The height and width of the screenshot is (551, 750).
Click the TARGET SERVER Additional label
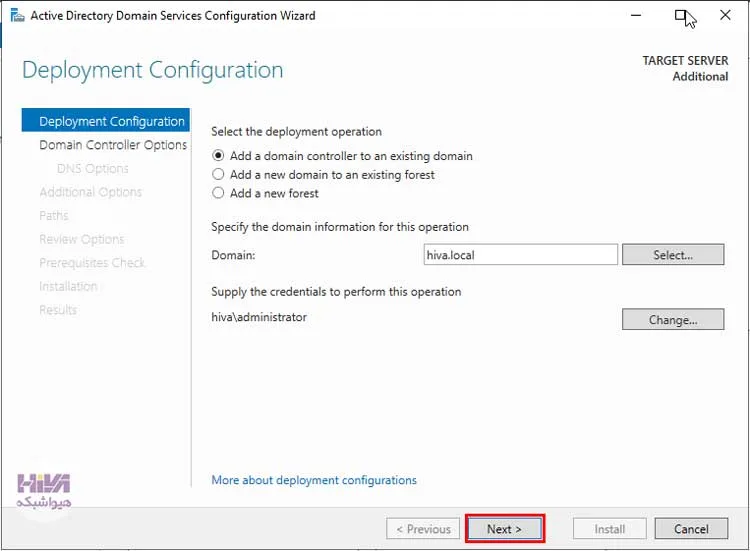tap(685, 68)
